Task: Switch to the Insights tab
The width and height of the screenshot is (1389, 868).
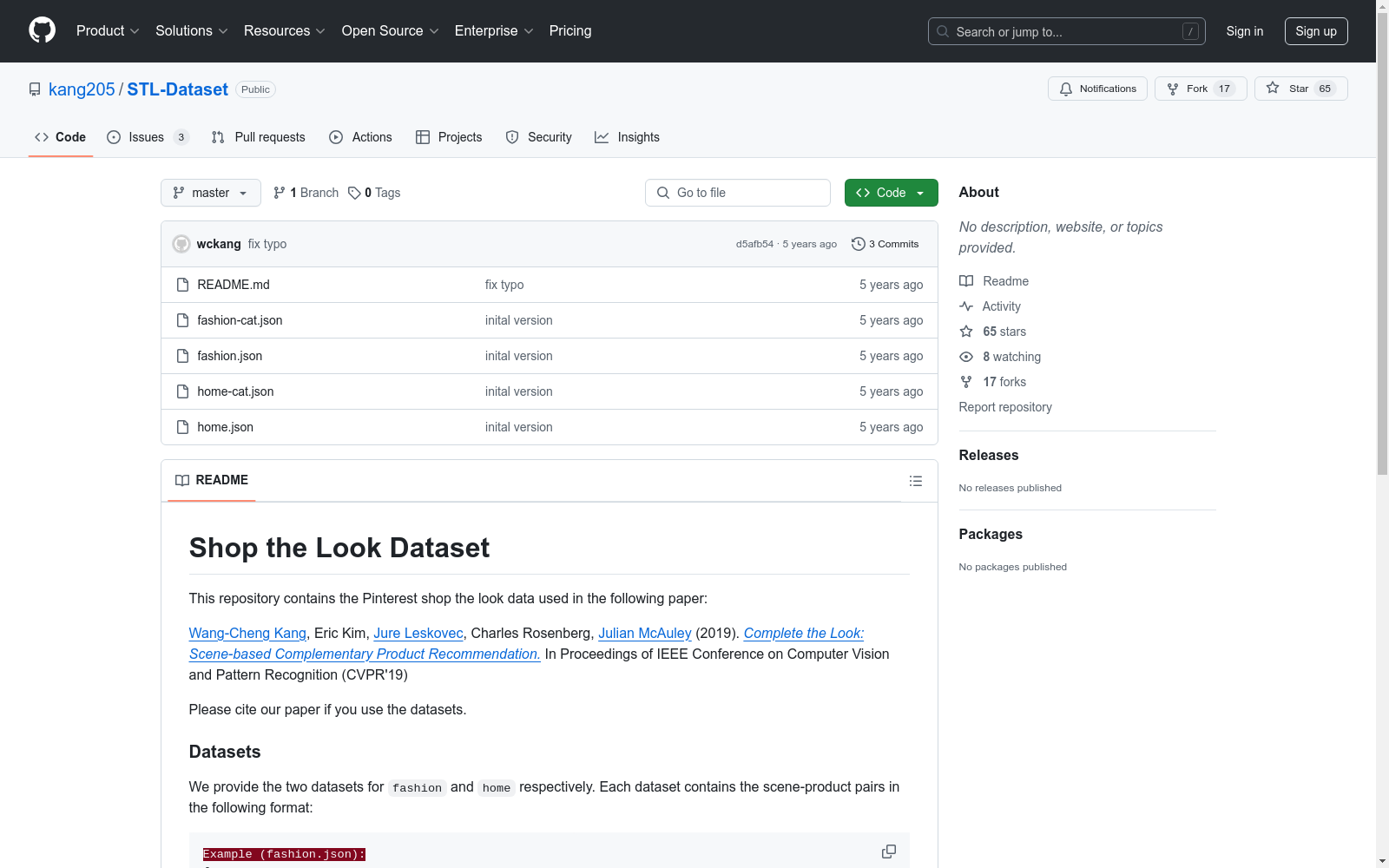Action: (x=627, y=137)
